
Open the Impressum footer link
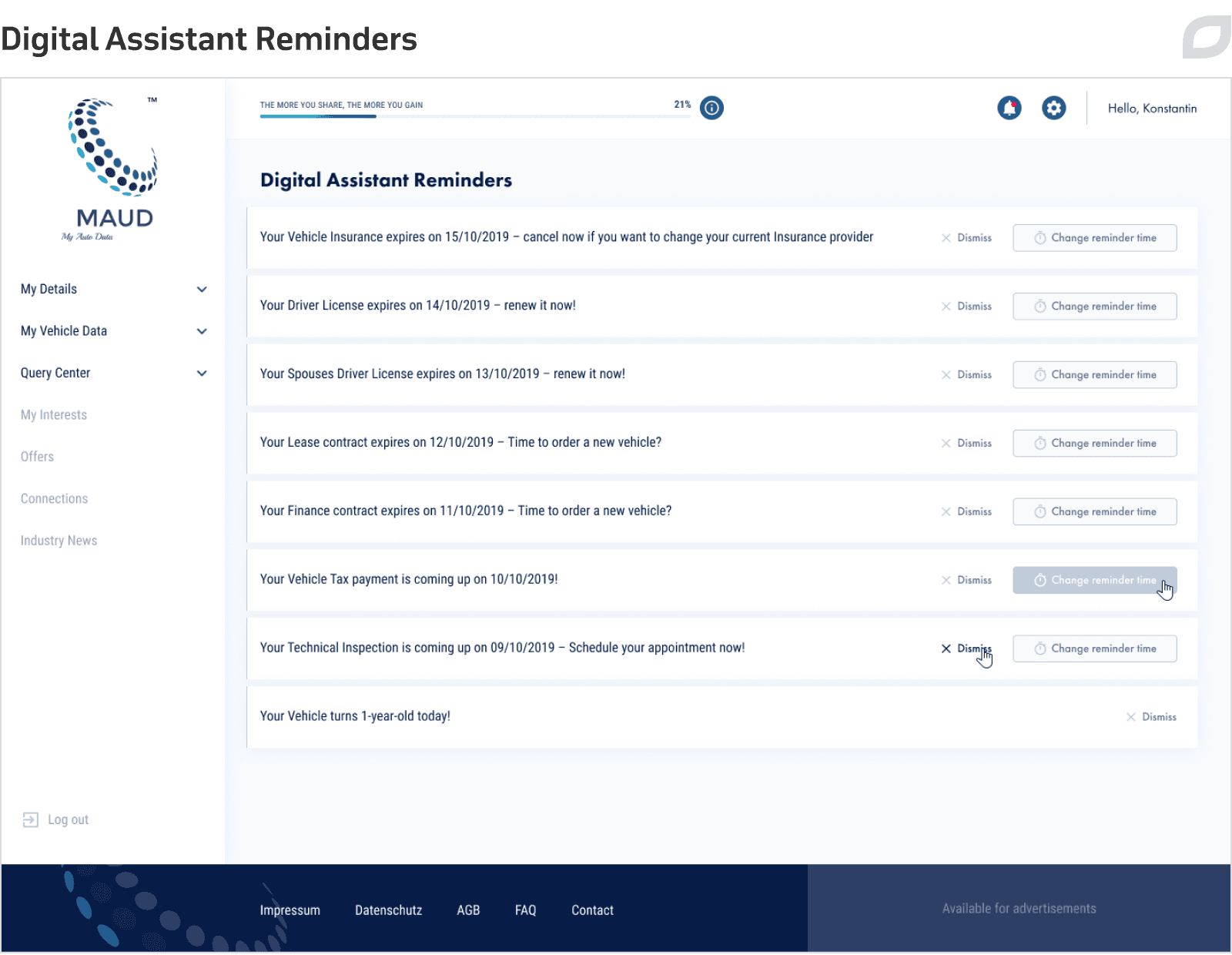pyautogui.click(x=290, y=910)
